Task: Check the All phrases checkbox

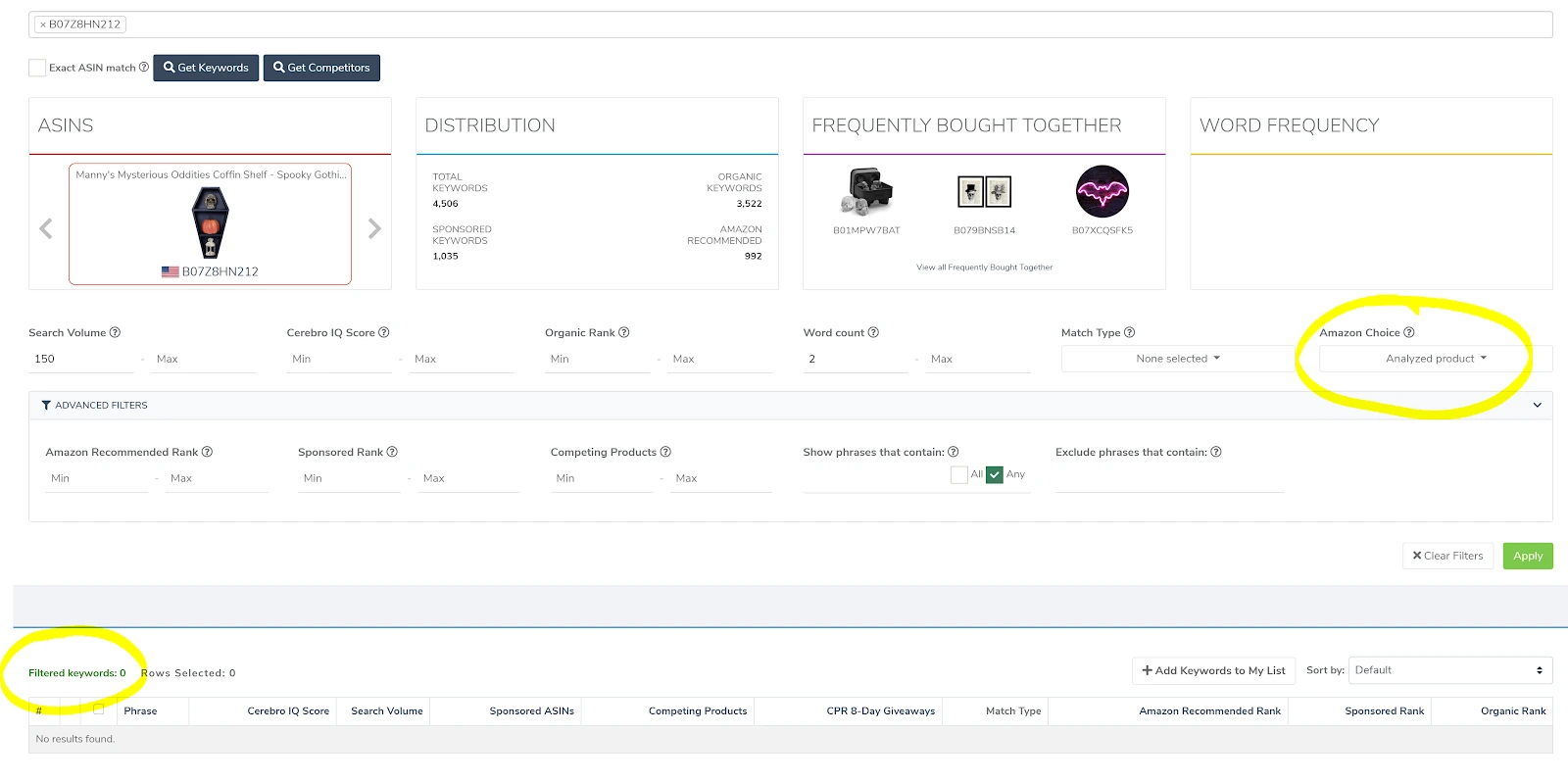Action: click(959, 474)
